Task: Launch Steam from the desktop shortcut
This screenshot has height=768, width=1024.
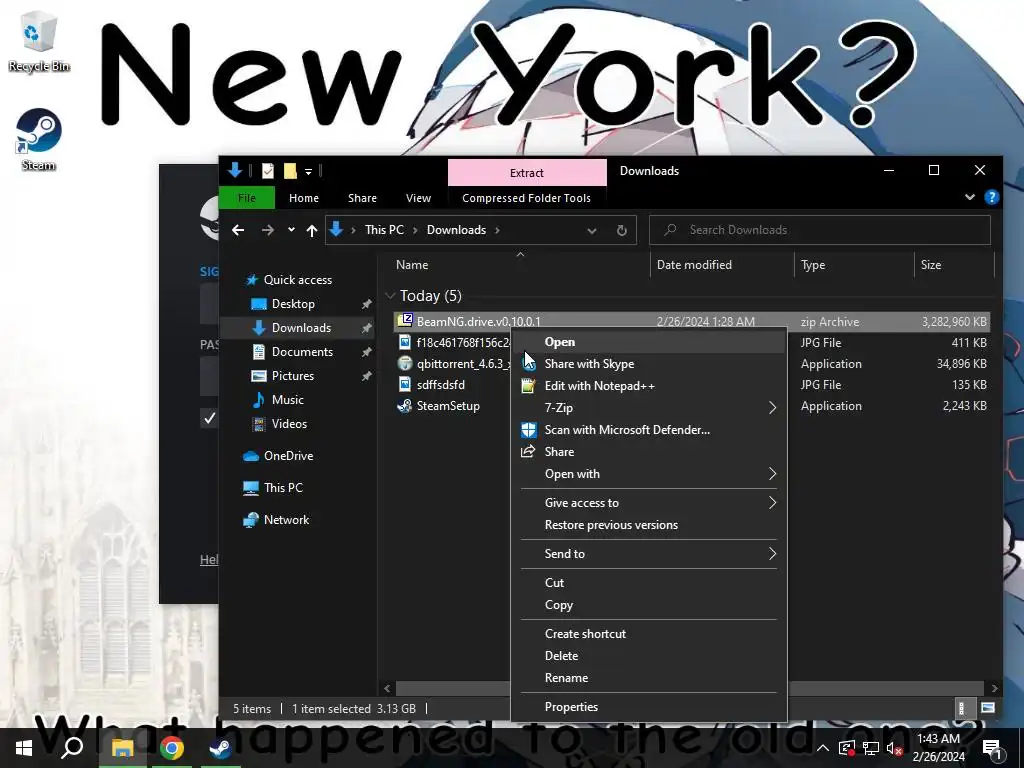Action: [39, 140]
